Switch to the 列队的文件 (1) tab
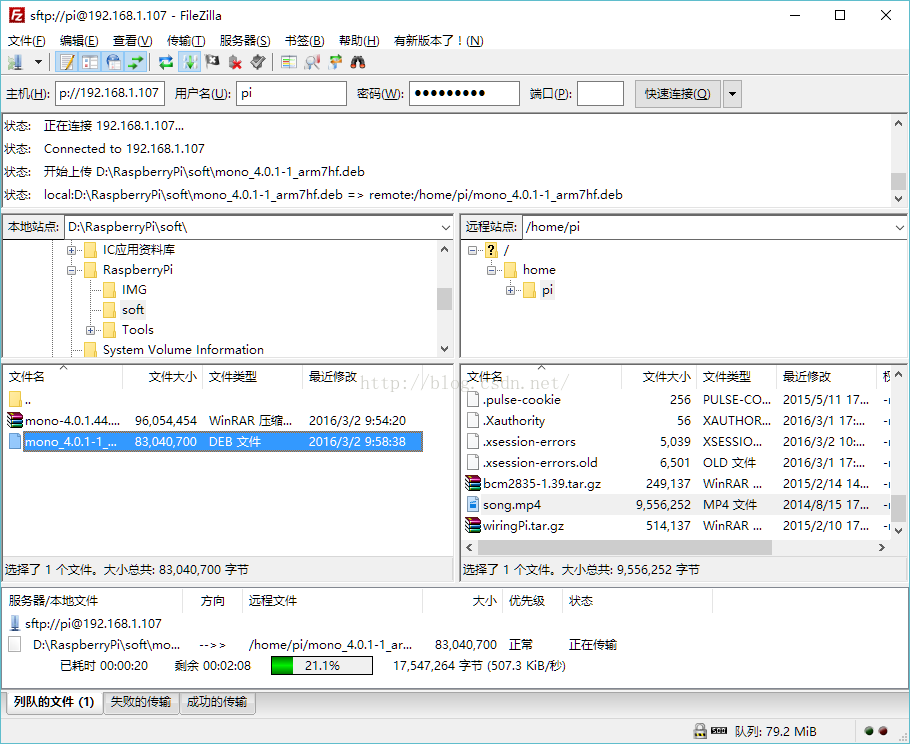910x744 pixels. coord(54,702)
